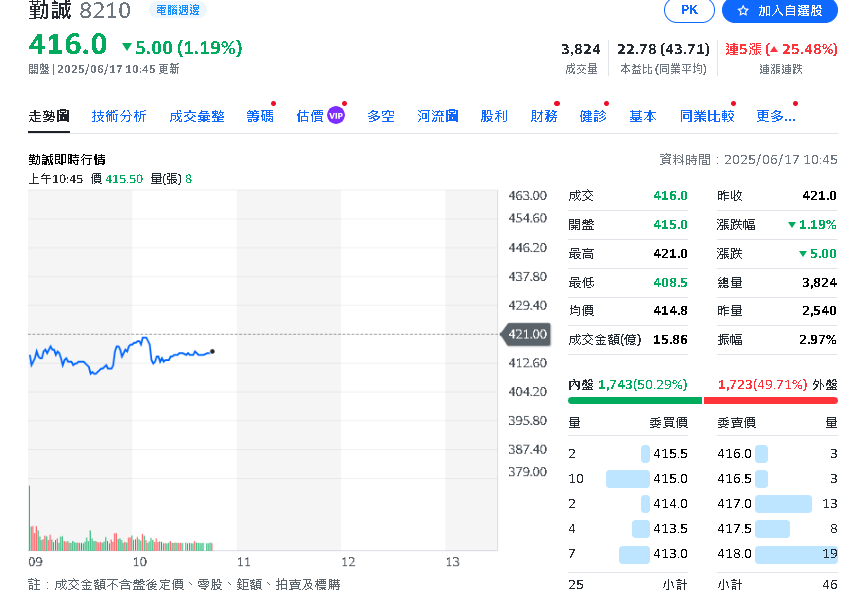This screenshot has width=851, height=615.
Task: Expand the 更多... menu
Action: coord(776,116)
